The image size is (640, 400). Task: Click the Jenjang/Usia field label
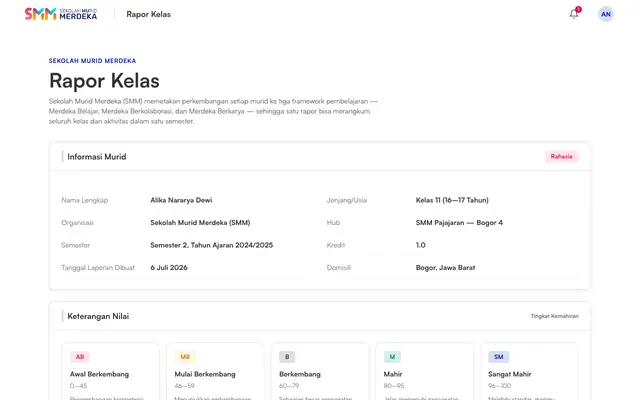point(347,200)
